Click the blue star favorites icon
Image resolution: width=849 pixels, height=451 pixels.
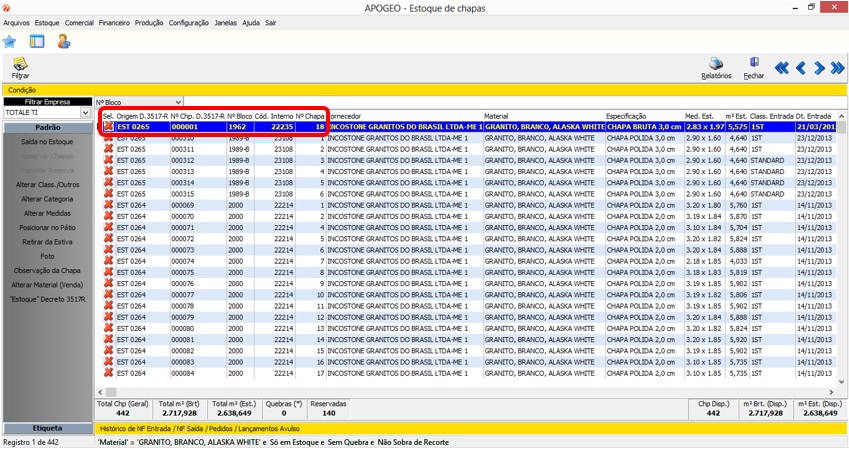coord(9,42)
